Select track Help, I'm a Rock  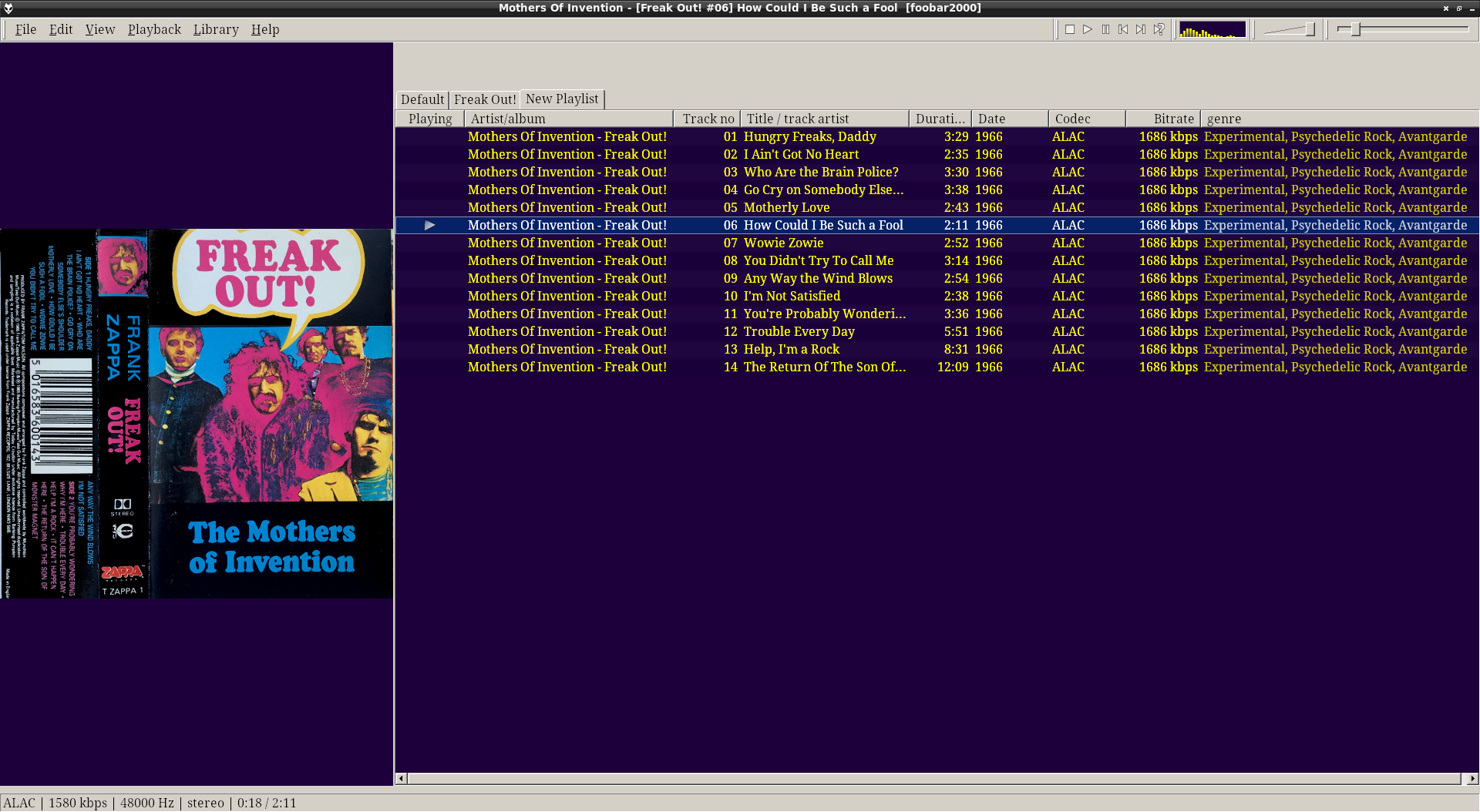pos(937,349)
